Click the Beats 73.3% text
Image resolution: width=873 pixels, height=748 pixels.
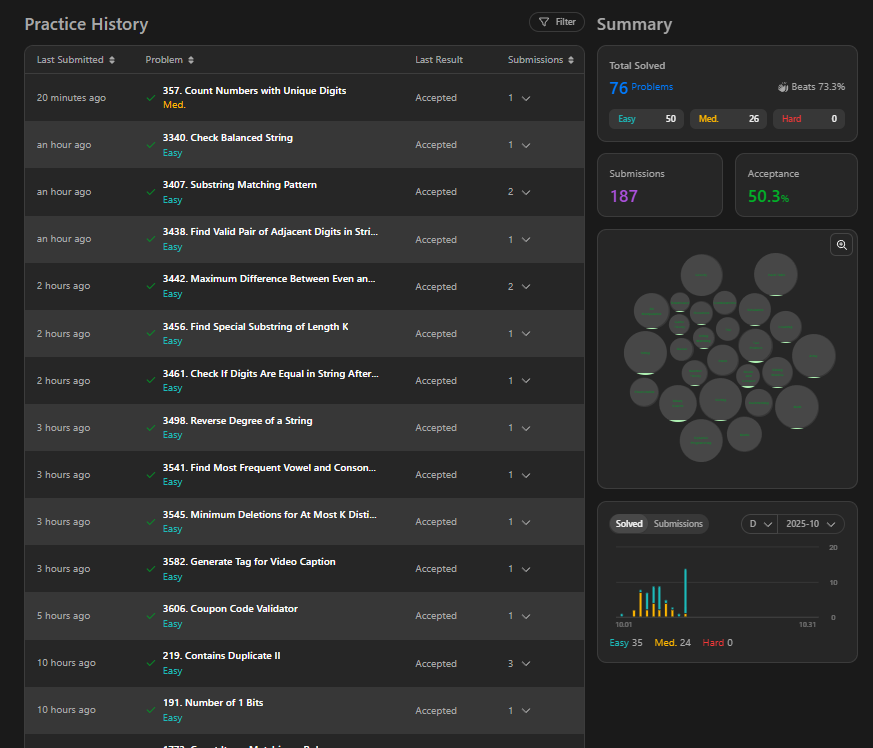click(818, 87)
